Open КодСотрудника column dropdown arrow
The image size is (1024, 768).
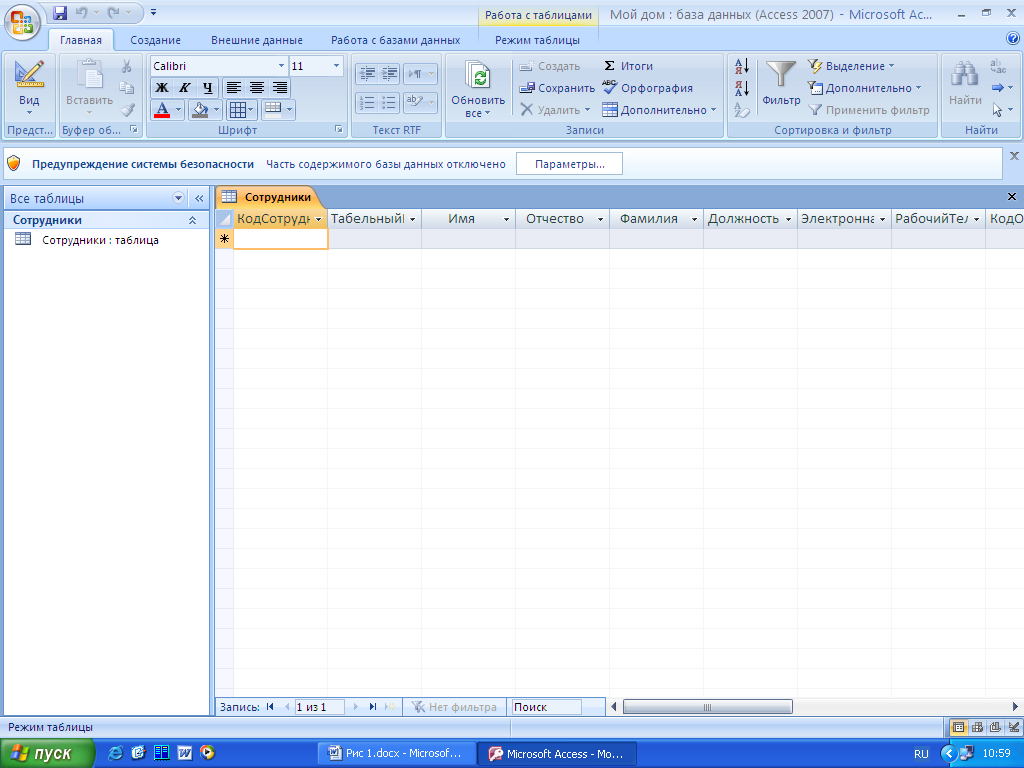[x=319, y=219]
